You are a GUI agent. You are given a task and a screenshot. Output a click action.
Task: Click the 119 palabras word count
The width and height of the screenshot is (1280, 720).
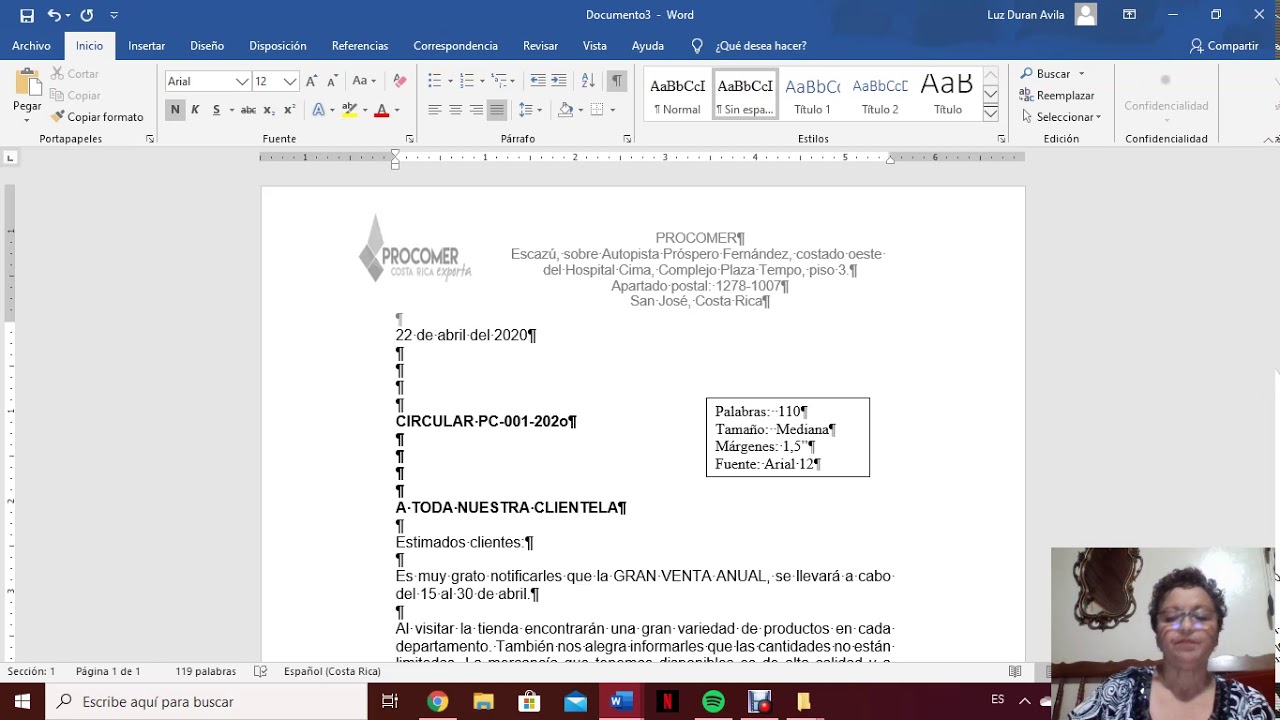click(x=206, y=672)
